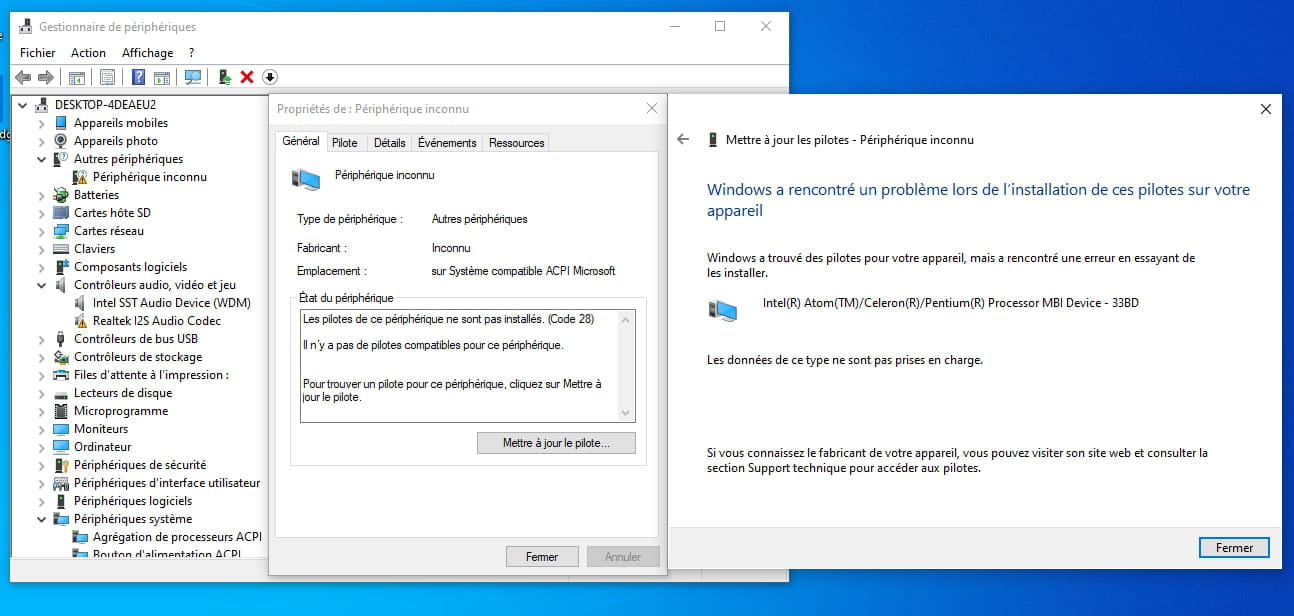1294x616 pixels.
Task: Maximize the Gestionnaire de périphériques window
Action: (719, 27)
